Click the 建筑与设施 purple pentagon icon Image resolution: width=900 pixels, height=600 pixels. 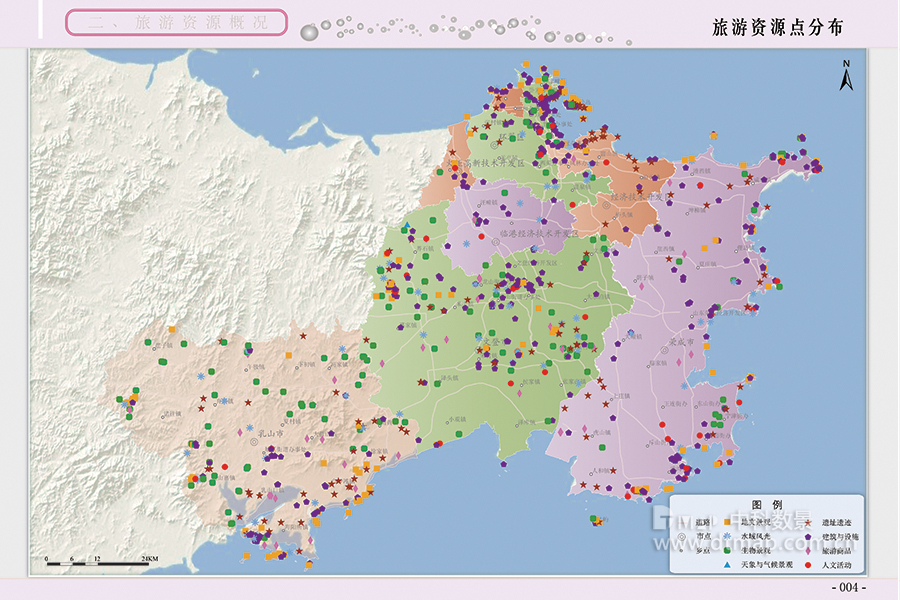tap(807, 536)
